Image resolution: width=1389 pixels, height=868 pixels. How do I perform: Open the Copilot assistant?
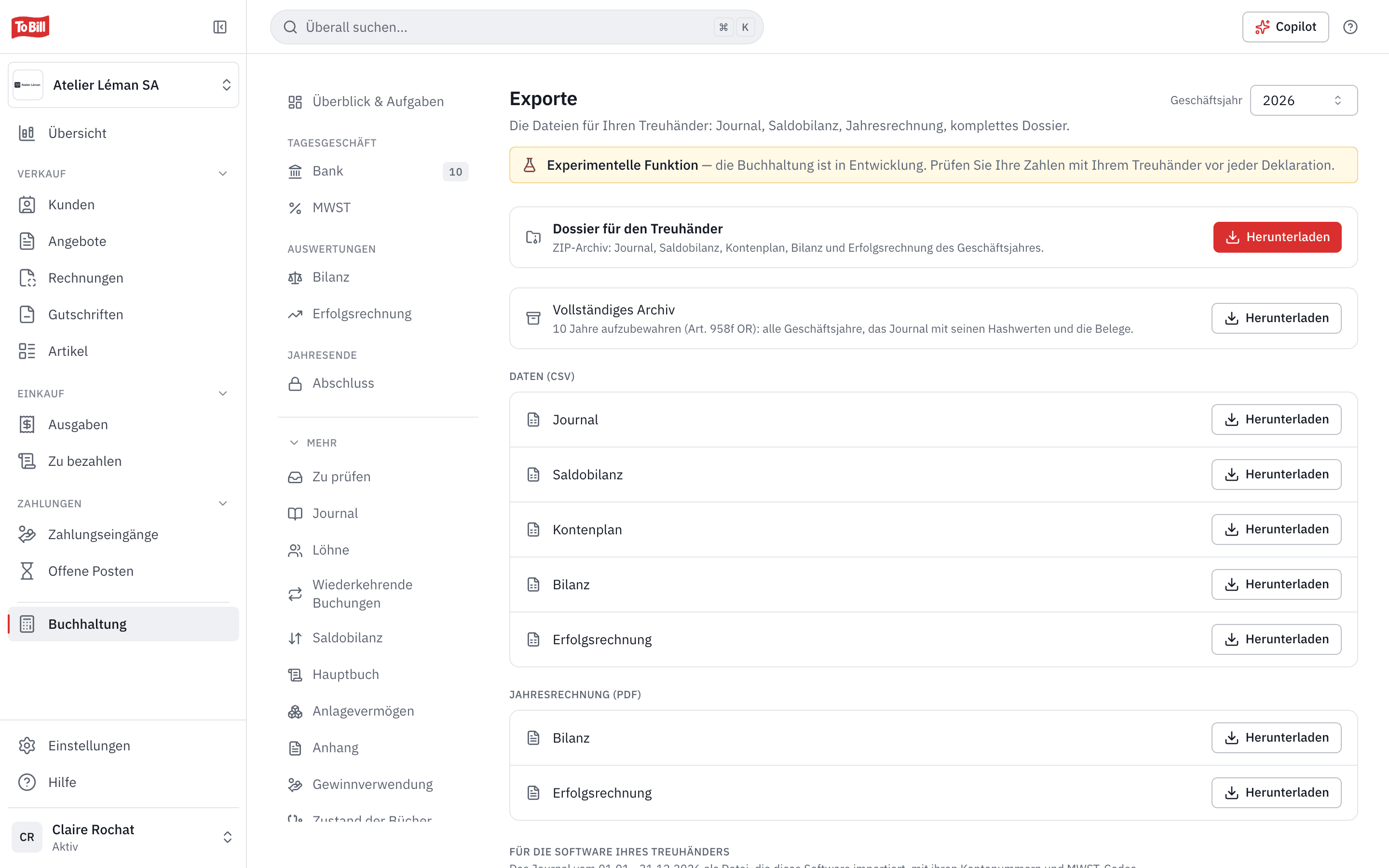pos(1285,27)
